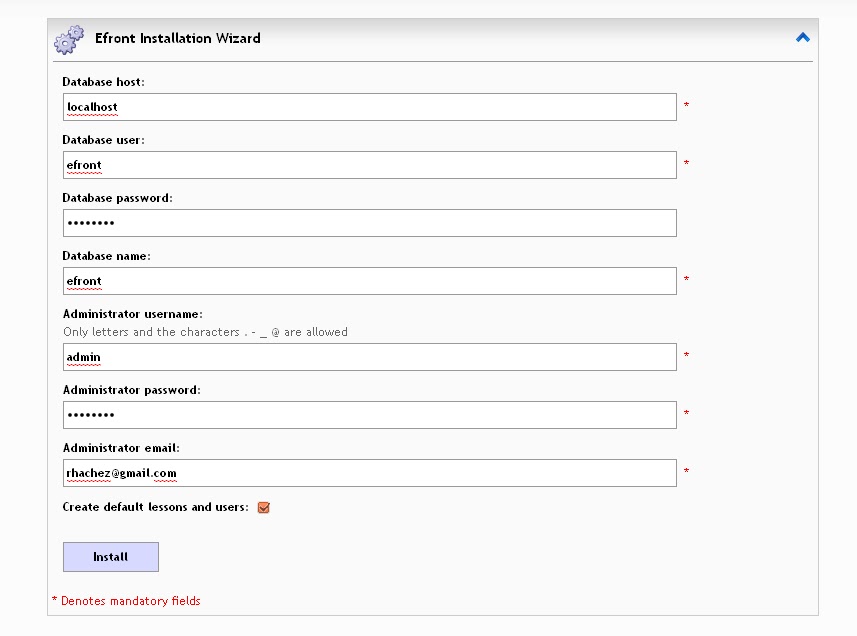This screenshot has width=857, height=636.
Task: Select the Database password field
Action: pyautogui.click(x=369, y=223)
